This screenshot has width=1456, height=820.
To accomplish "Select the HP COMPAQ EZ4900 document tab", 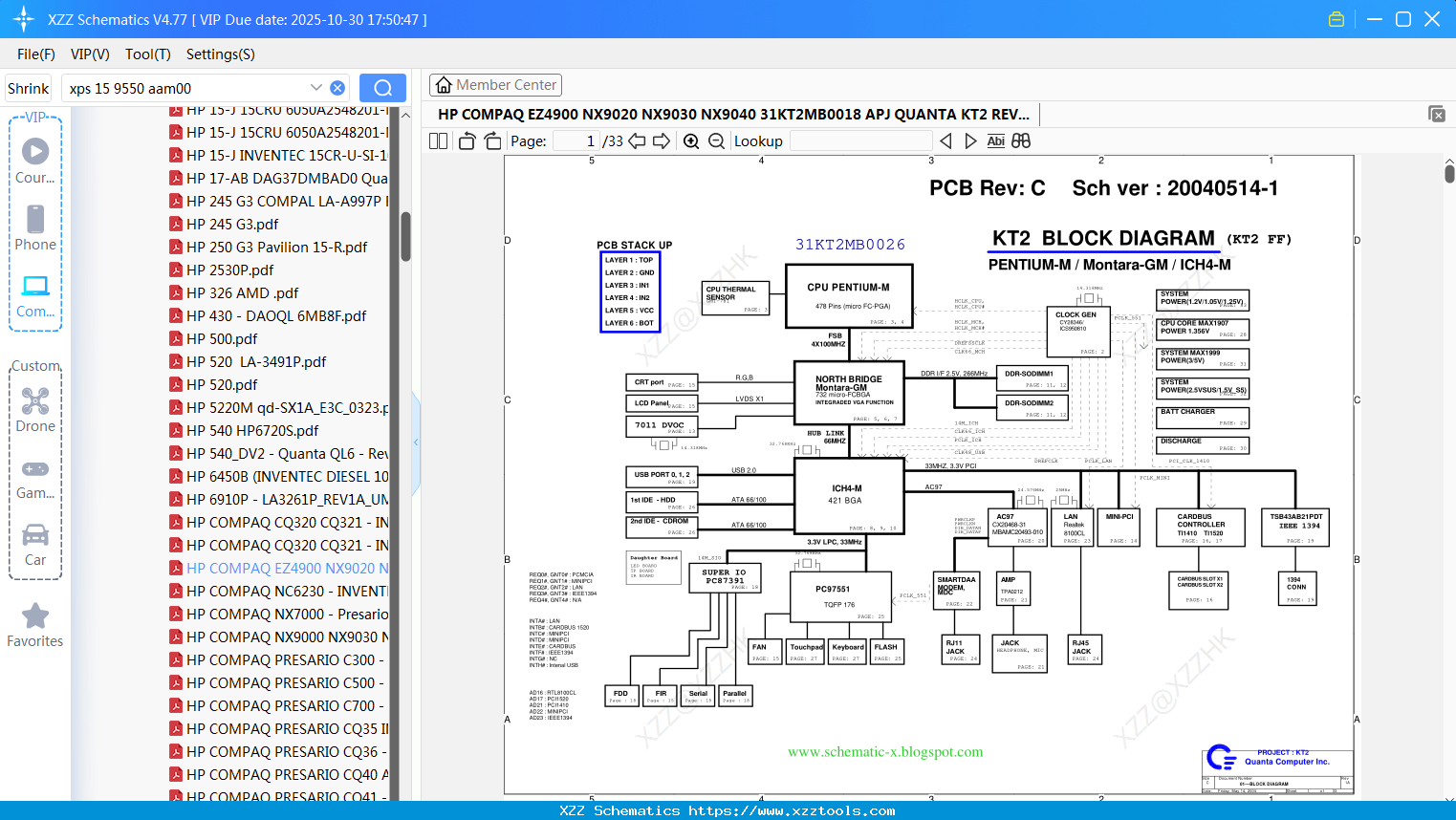I will coord(734,114).
